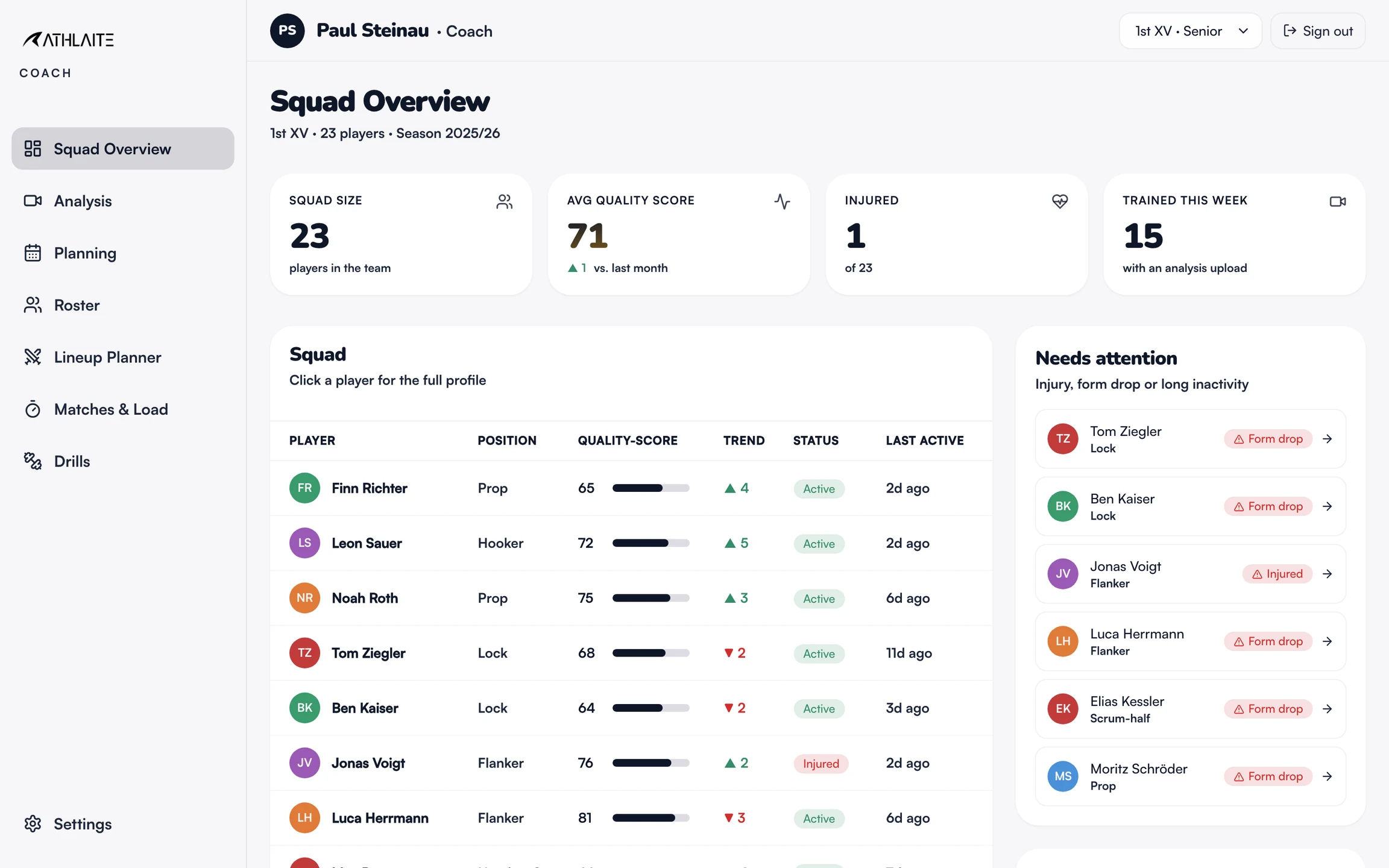Click the Squad Size stat card
Viewport: 1389px width, 868px height.
tap(401, 234)
